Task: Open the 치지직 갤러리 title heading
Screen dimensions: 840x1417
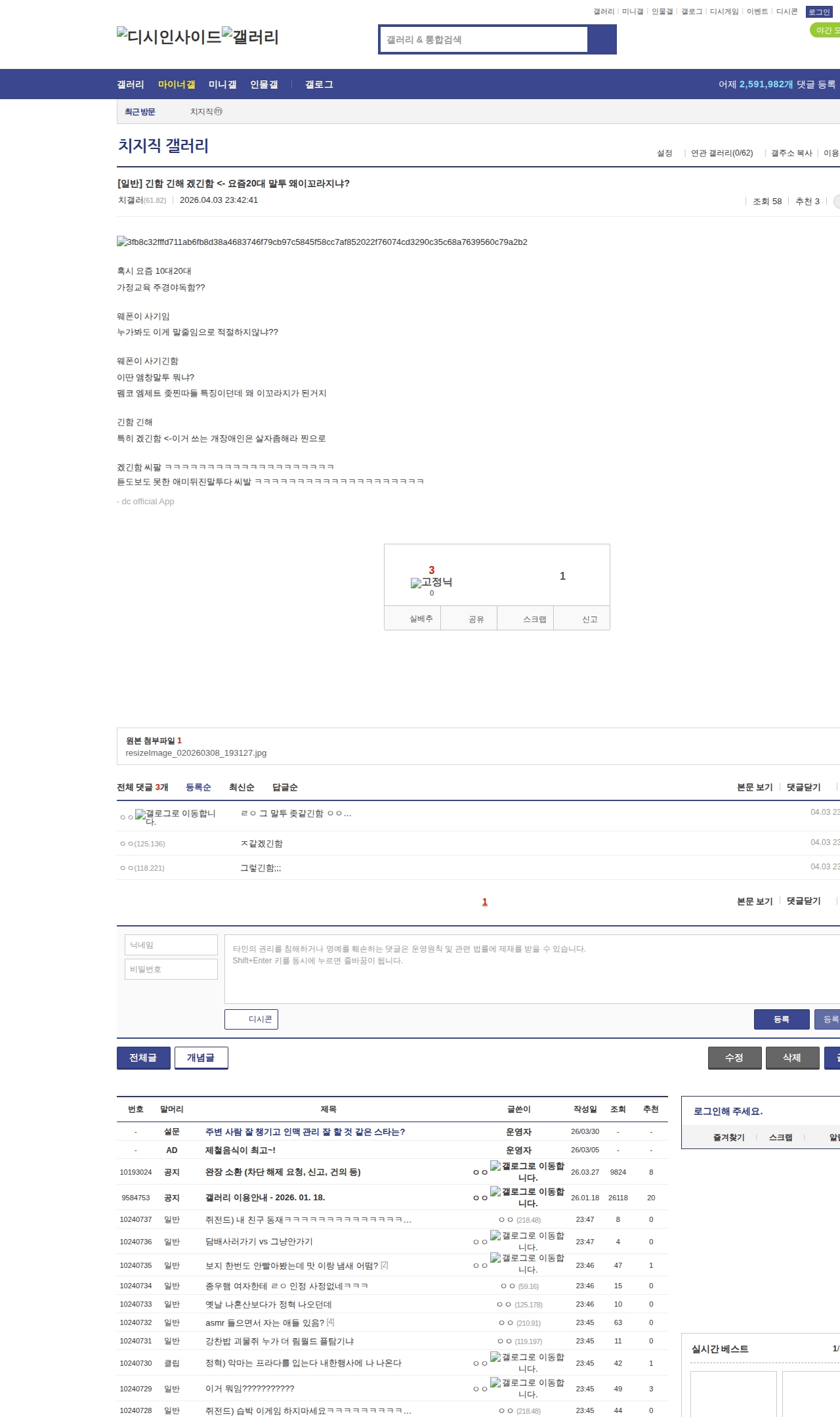Action: pyautogui.click(x=163, y=146)
